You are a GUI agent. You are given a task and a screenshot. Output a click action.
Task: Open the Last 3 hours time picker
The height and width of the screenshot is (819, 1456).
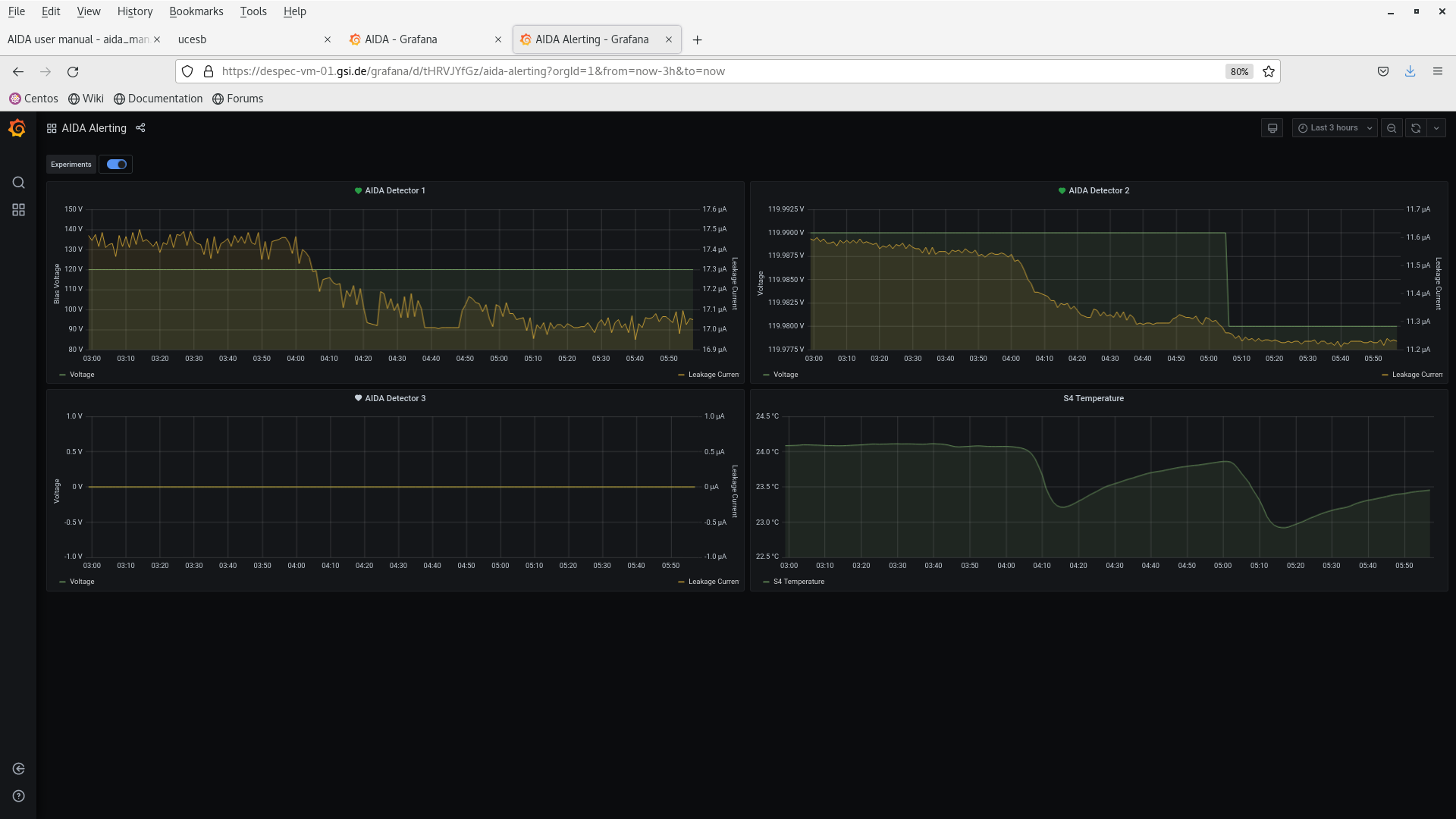click(x=1335, y=128)
